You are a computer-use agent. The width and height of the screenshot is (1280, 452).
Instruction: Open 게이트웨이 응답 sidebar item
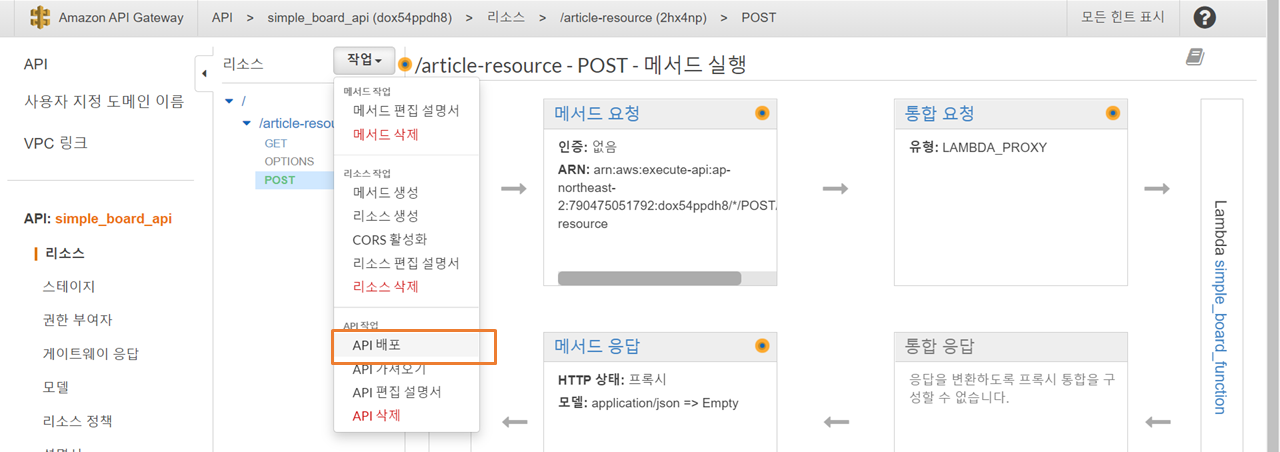point(91,353)
